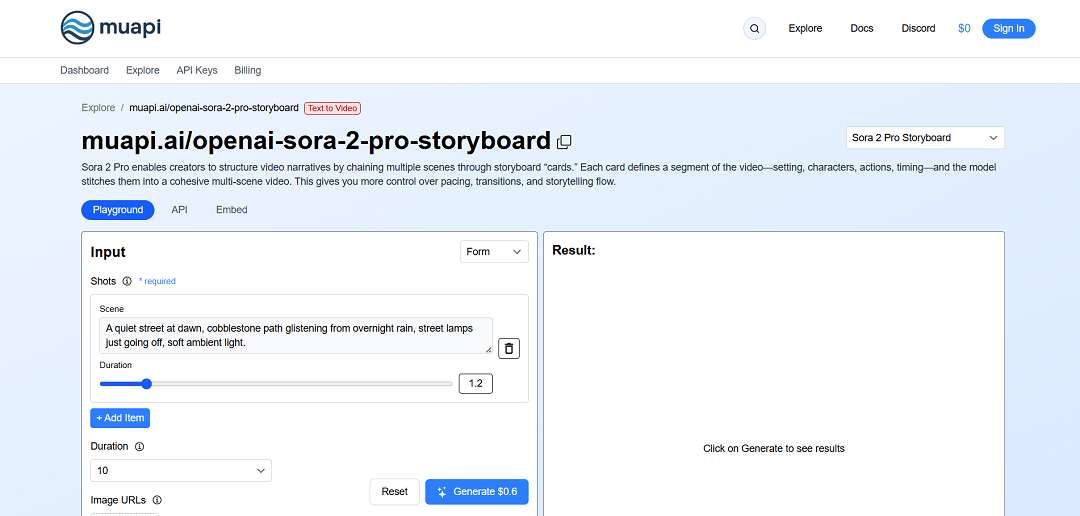Switch to the Embed tab
Screen dimensions: 1080x516
tap(231, 210)
